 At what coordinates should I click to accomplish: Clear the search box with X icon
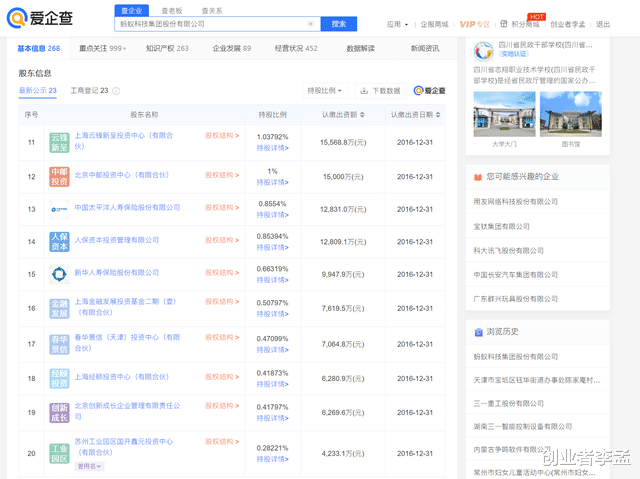311,24
